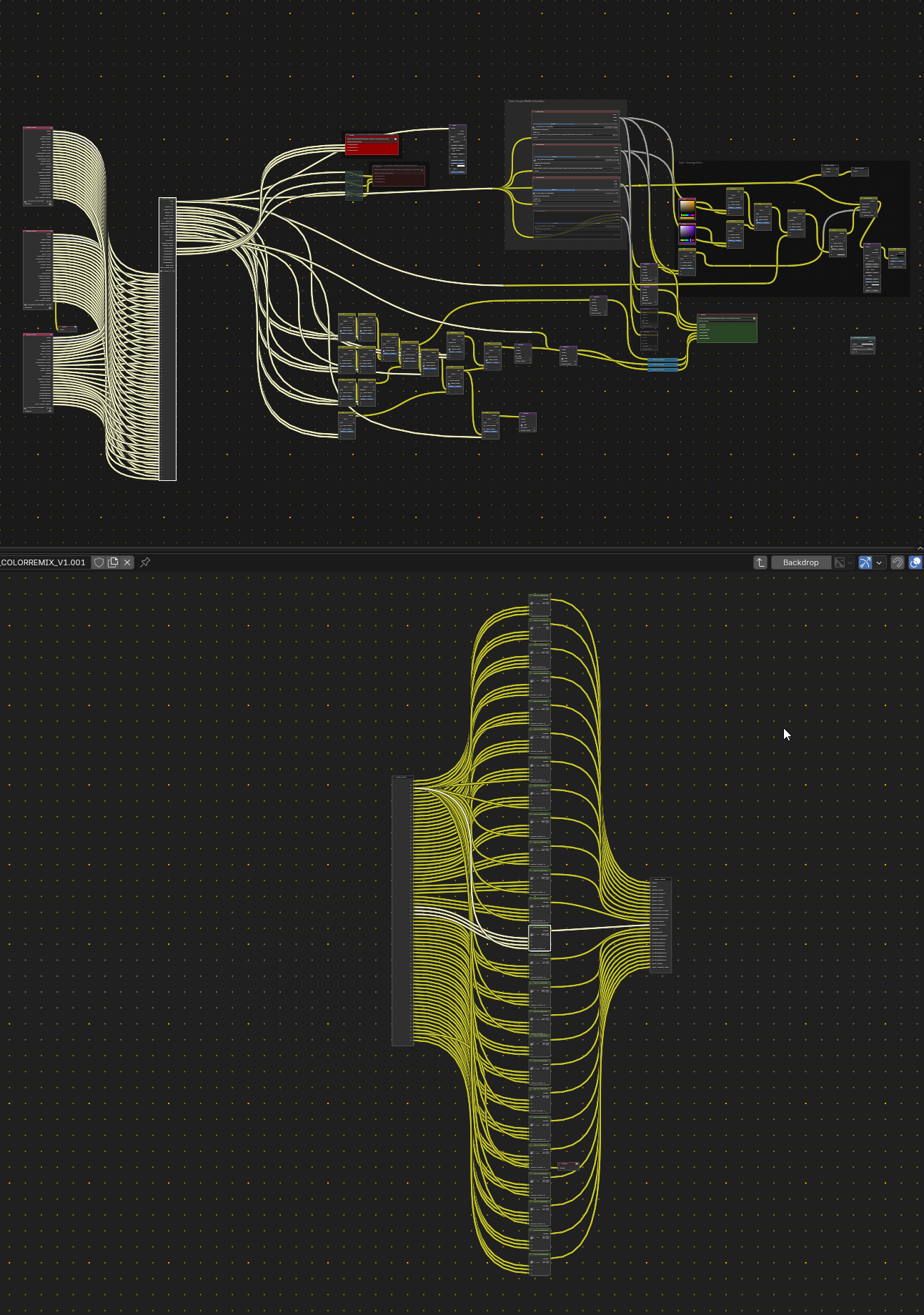Viewport: 924px width, 1315px height.
Task: Click the rightmost blue header icon
Action: click(x=915, y=562)
